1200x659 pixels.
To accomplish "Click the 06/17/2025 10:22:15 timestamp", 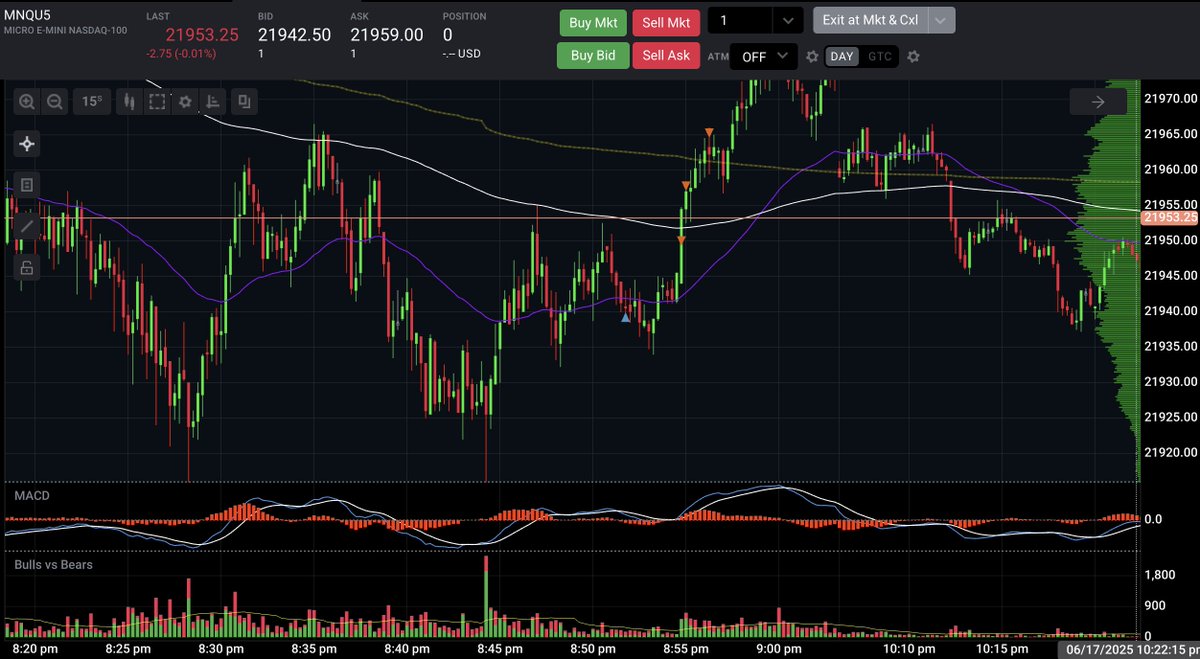I will (1129, 649).
